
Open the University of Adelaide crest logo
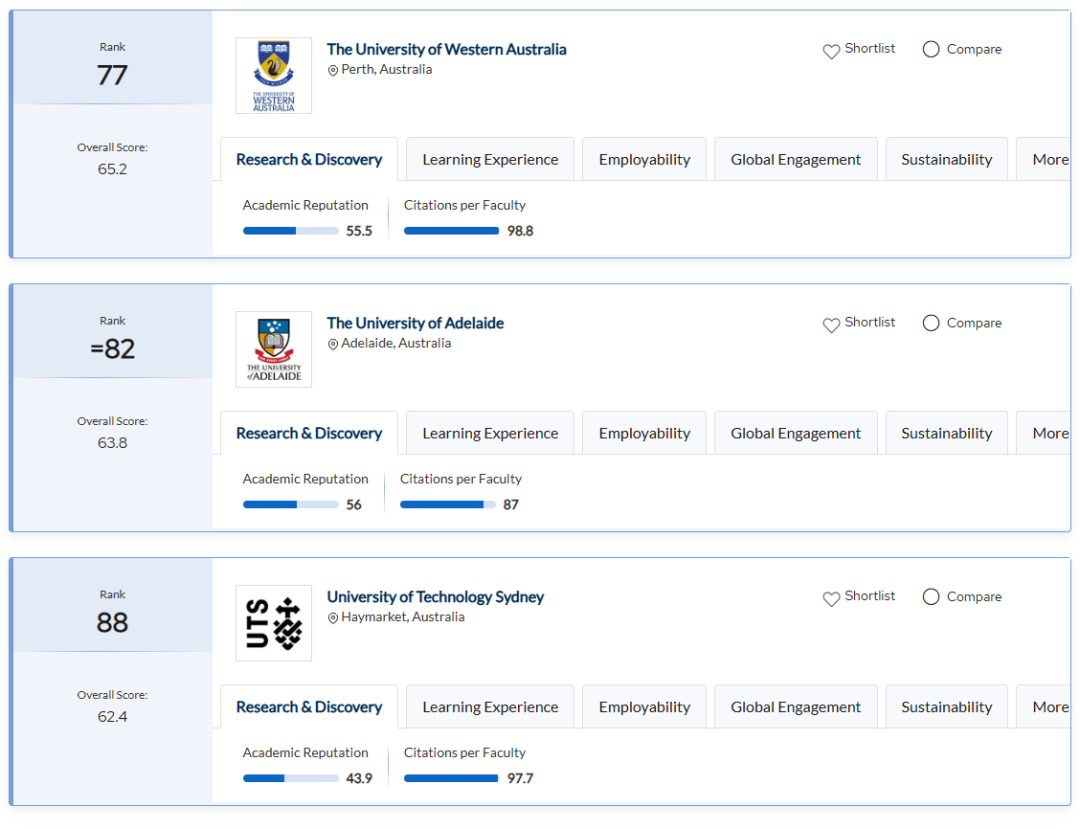(x=273, y=349)
